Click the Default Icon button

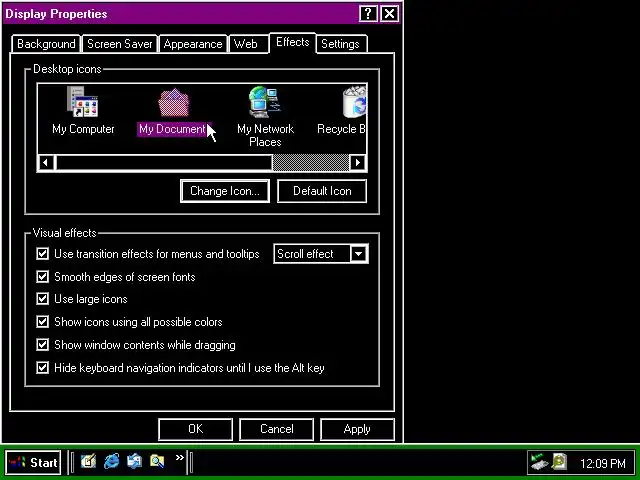pos(322,191)
